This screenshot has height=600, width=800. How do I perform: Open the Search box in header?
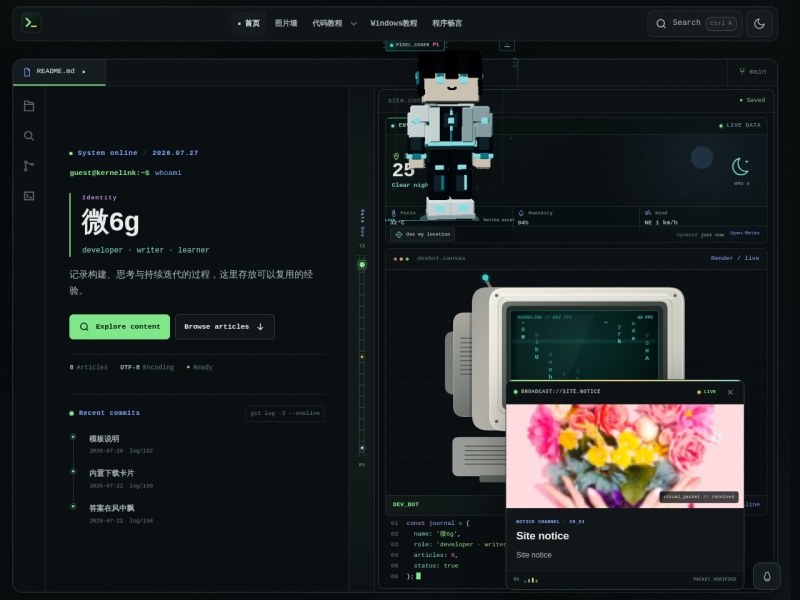click(x=695, y=23)
